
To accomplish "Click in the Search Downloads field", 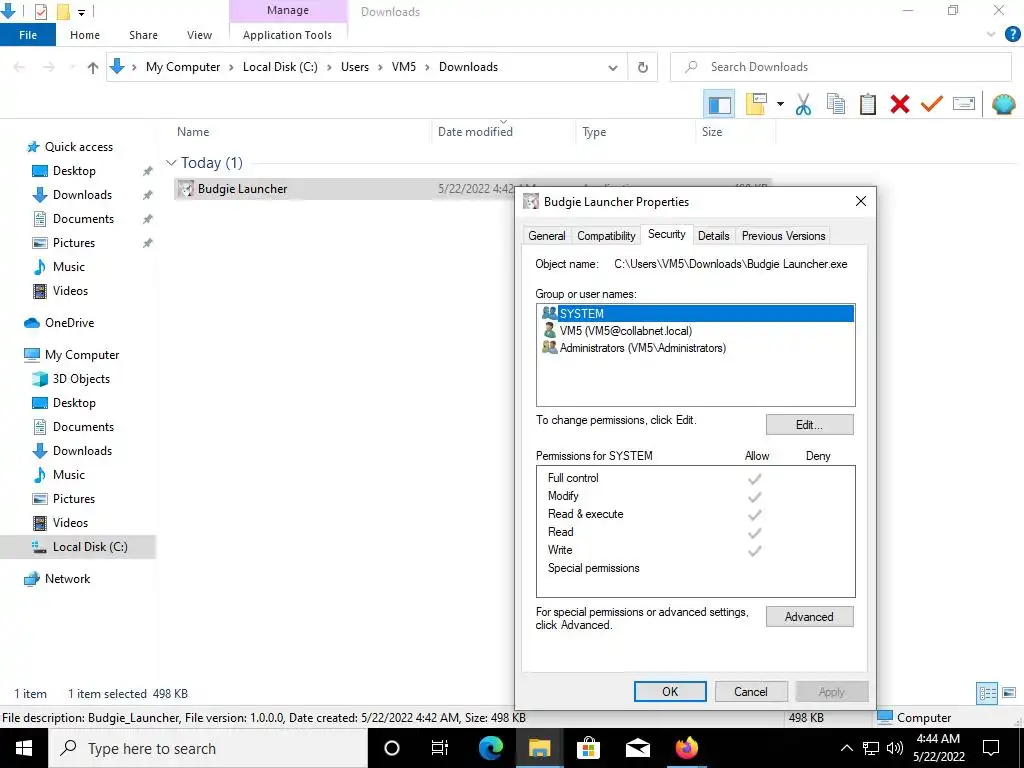I will point(840,67).
